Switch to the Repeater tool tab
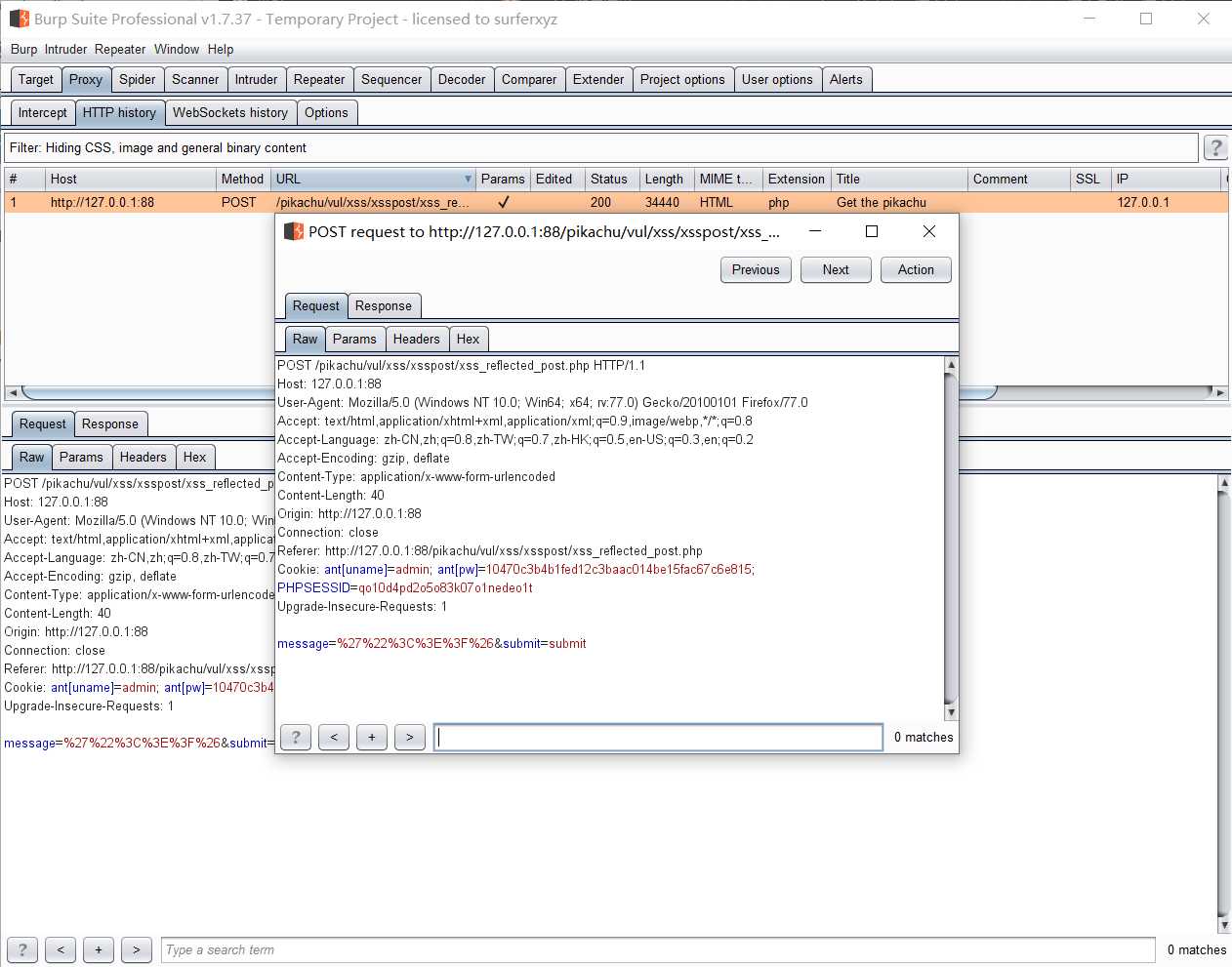Viewport: 1232px width, 967px height. coord(319,79)
